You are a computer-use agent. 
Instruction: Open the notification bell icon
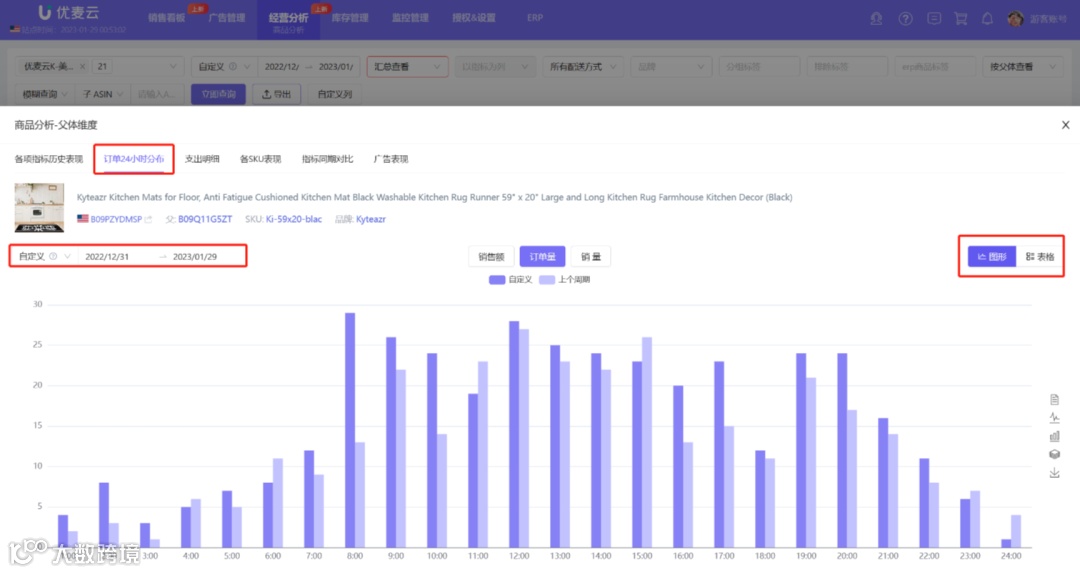tap(987, 19)
